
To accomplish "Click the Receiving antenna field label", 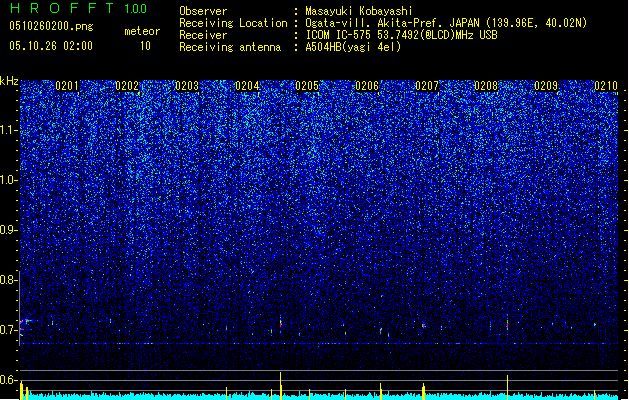I will [230, 47].
